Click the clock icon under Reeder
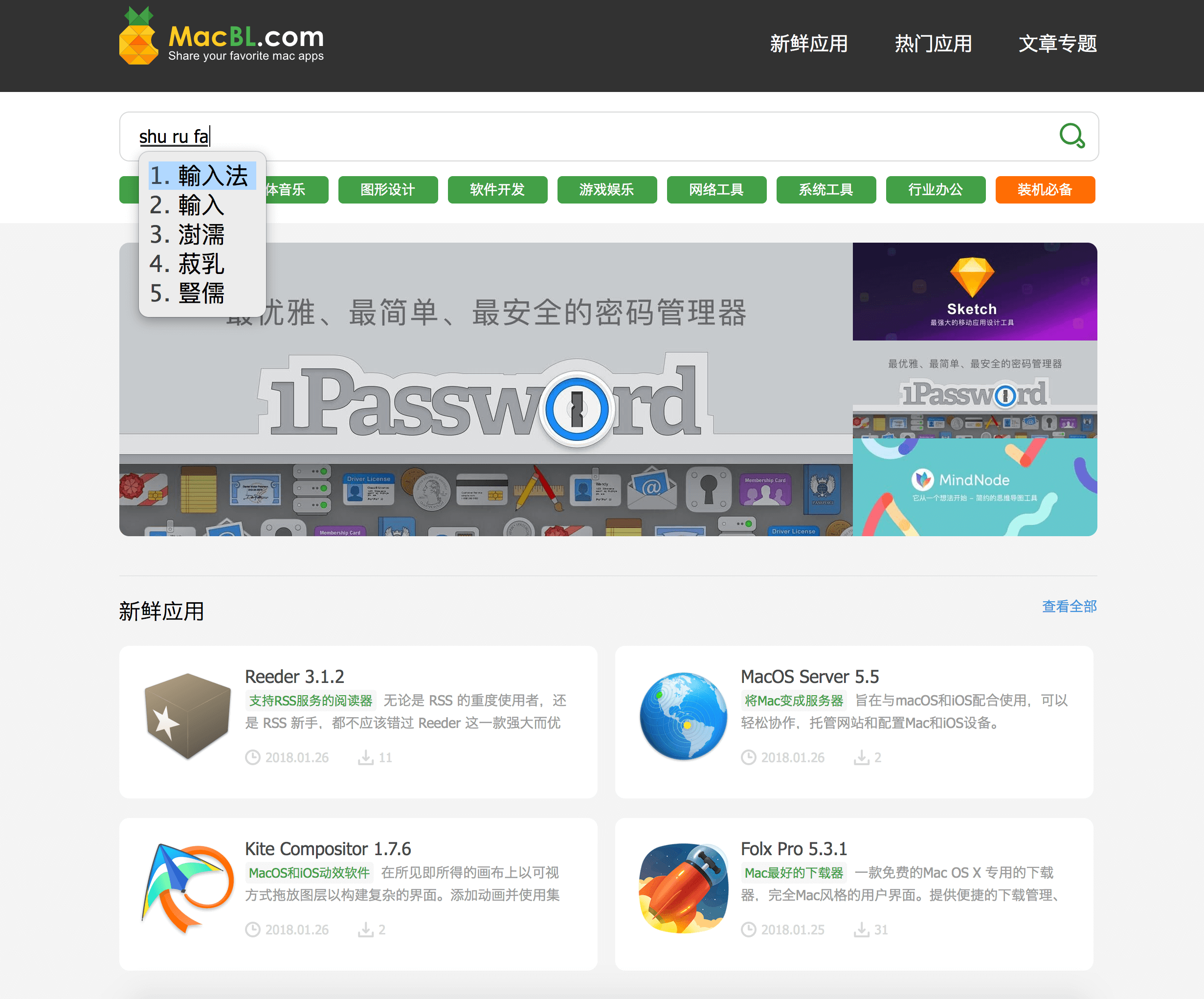The height and width of the screenshot is (999, 1204). pyautogui.click(x=253, y=757)
